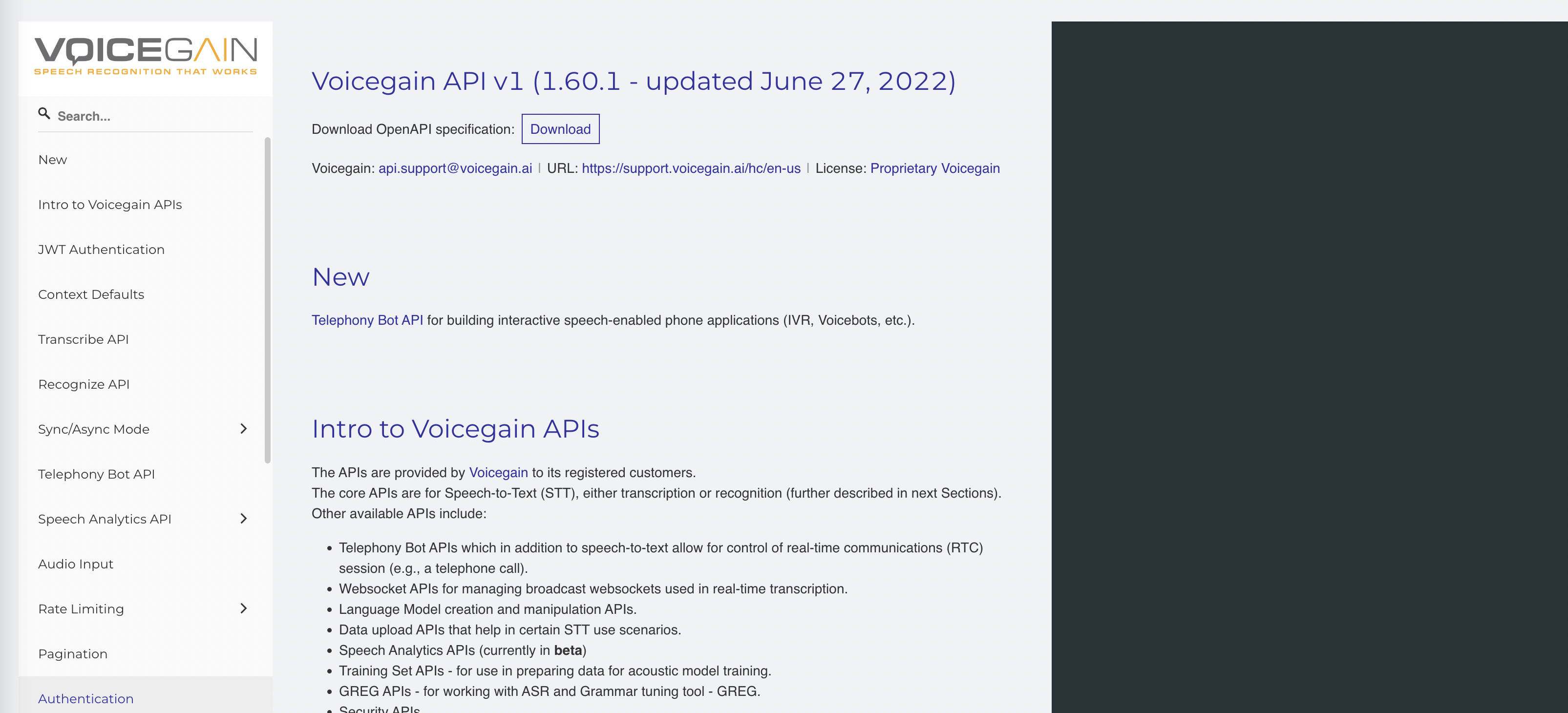Open Recognize API sidebar item
Viewport: 1568px width, 713px height.
point(146,384)
